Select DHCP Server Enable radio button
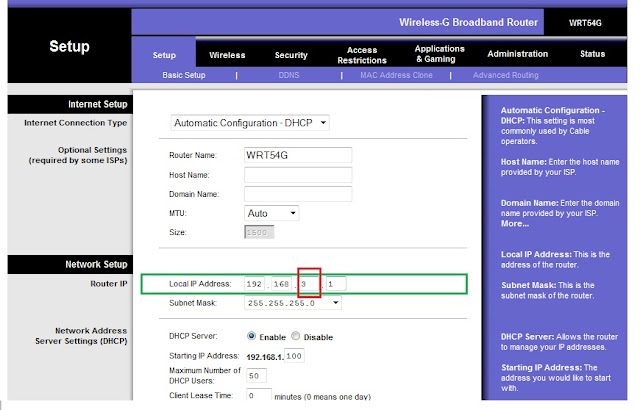 click(x=251, y=336)
